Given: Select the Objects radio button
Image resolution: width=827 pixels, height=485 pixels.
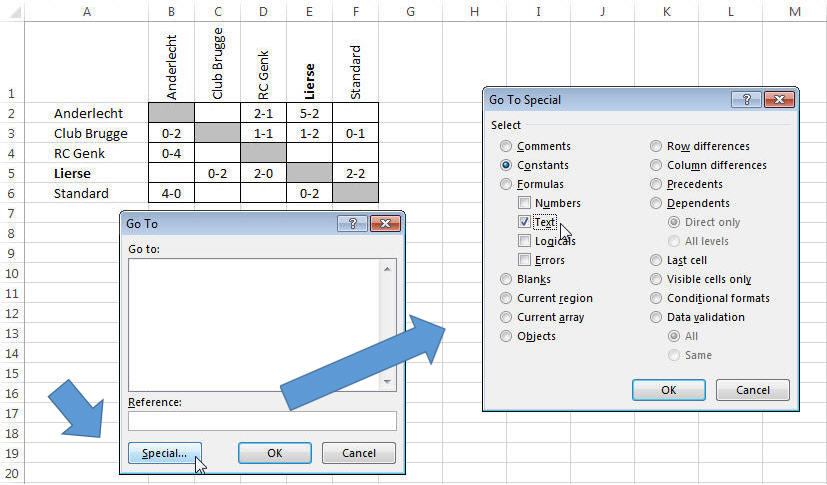Looking at the screenshot, I should pos(506,336).
